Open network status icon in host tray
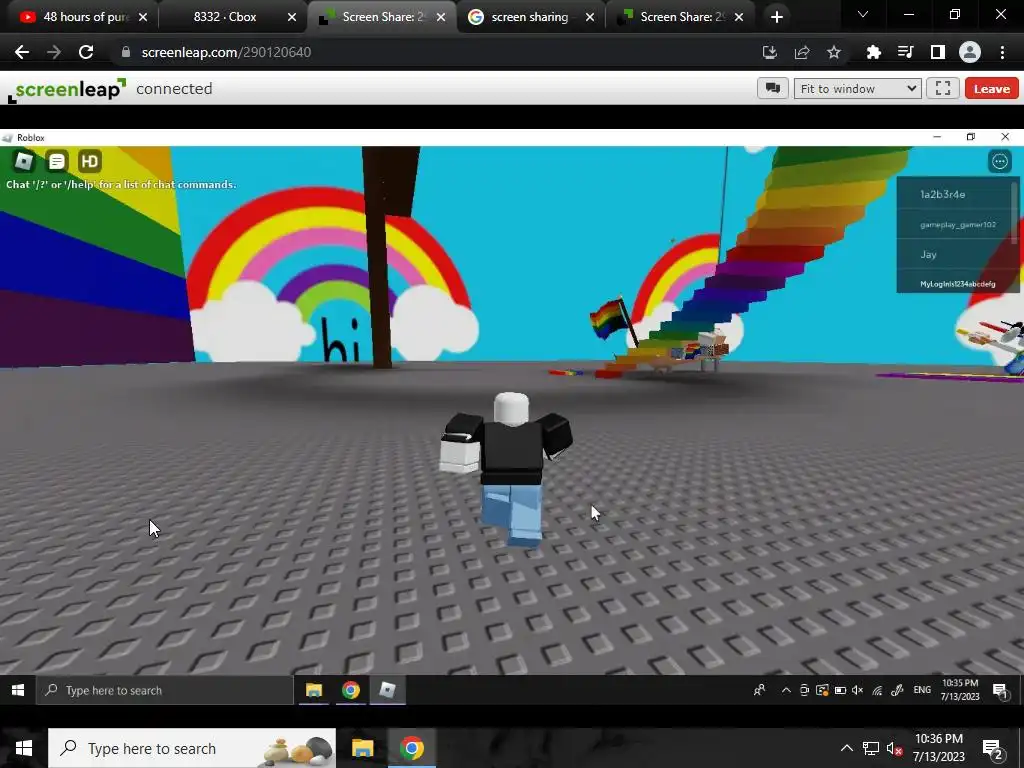Image resolution: width=1024 pixels, height=768 pixels. click(871, 748)
